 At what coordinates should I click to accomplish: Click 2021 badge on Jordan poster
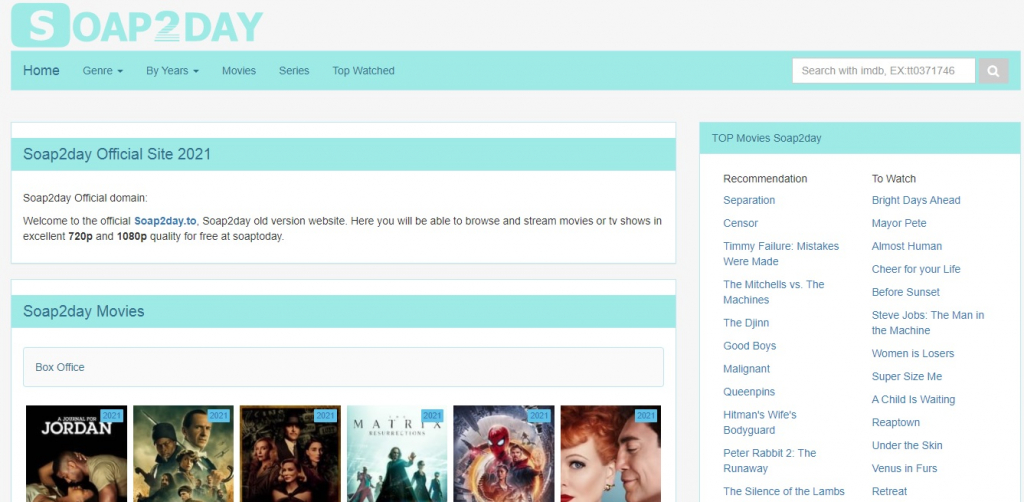pos(112,415)
